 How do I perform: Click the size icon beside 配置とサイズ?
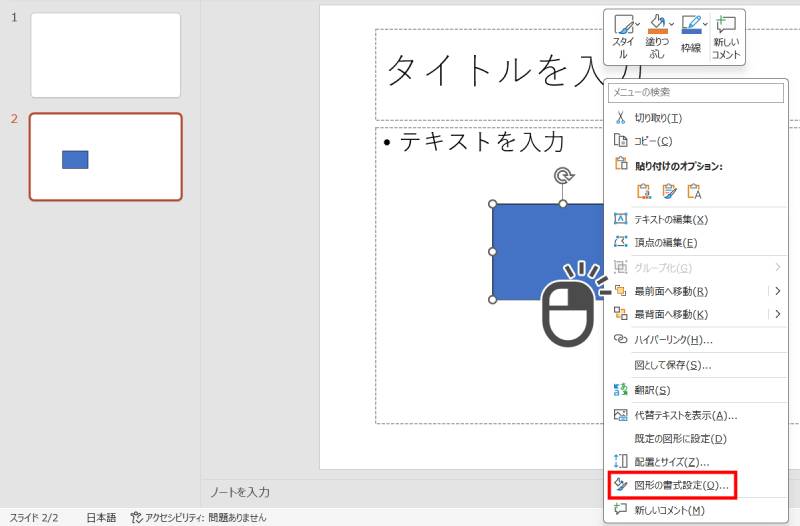[620, 461]
